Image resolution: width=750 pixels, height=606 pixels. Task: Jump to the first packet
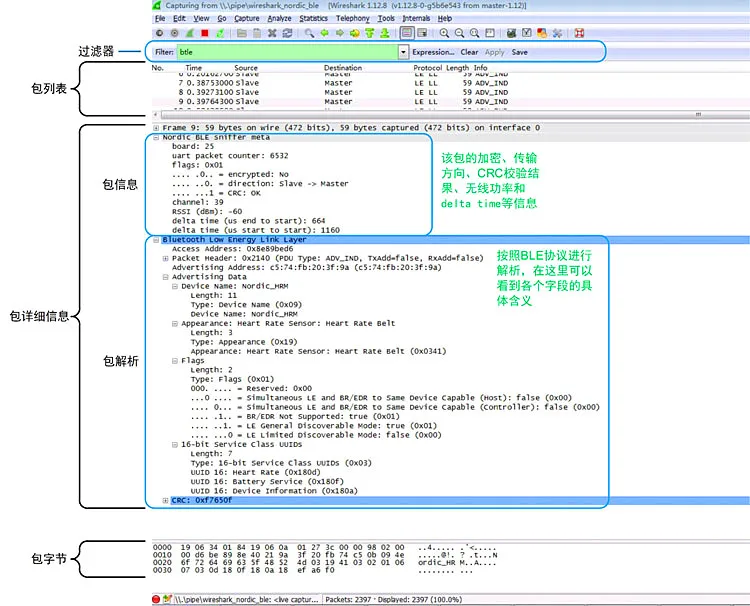(369, 33)
